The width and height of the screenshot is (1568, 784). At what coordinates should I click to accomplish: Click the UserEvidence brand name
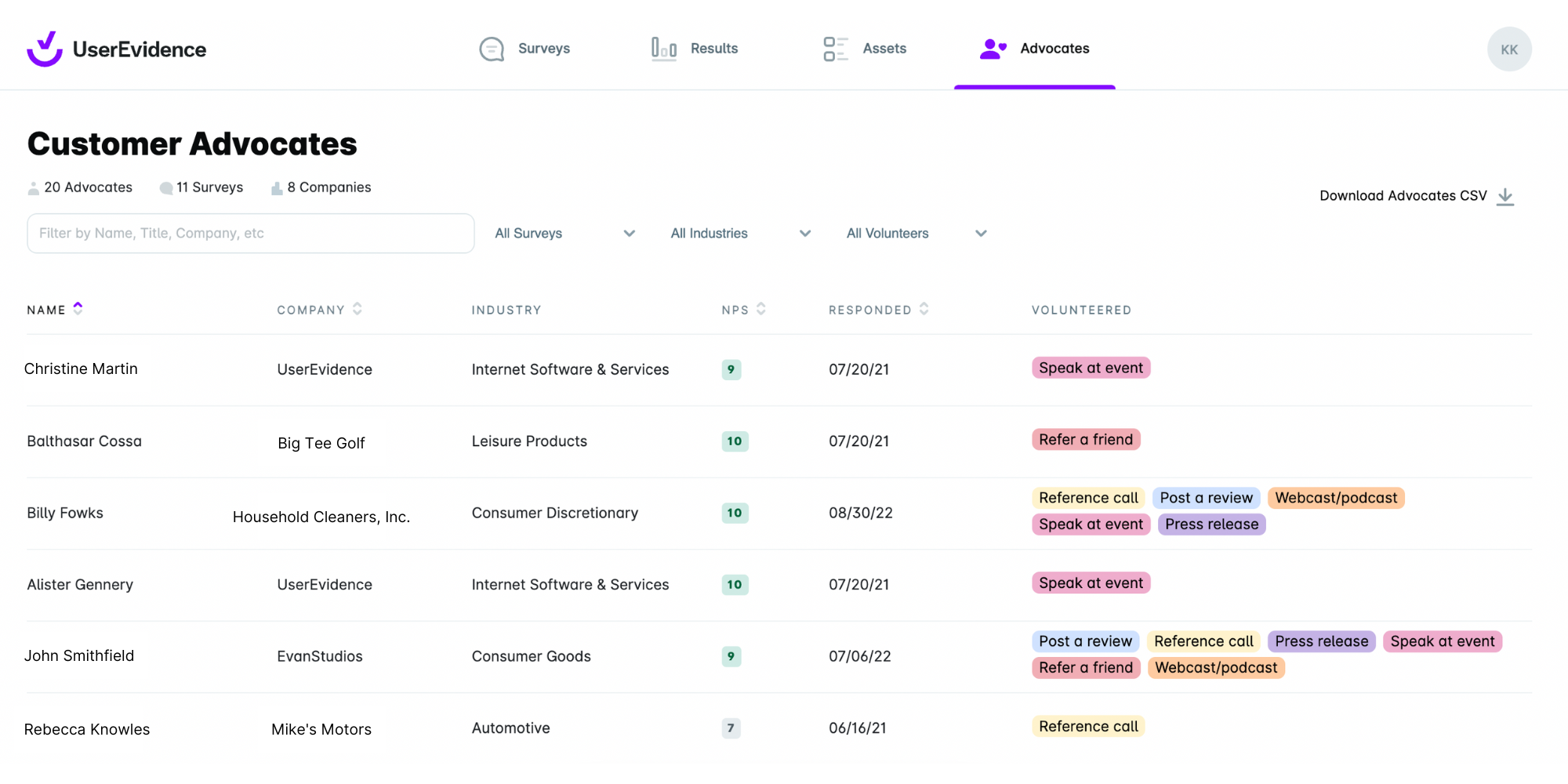140,49
